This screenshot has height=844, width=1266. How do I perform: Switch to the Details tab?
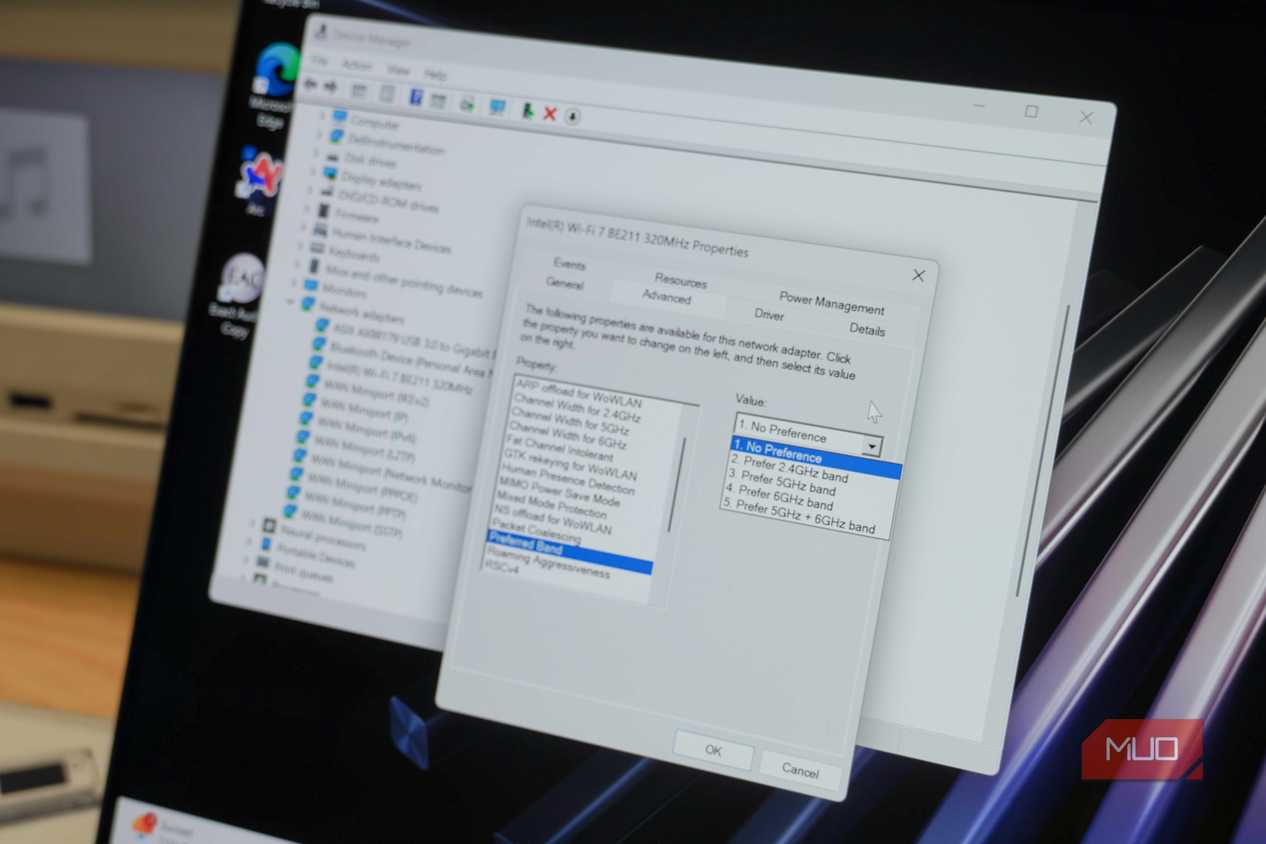pyautogui.click(x=867, y=329)
